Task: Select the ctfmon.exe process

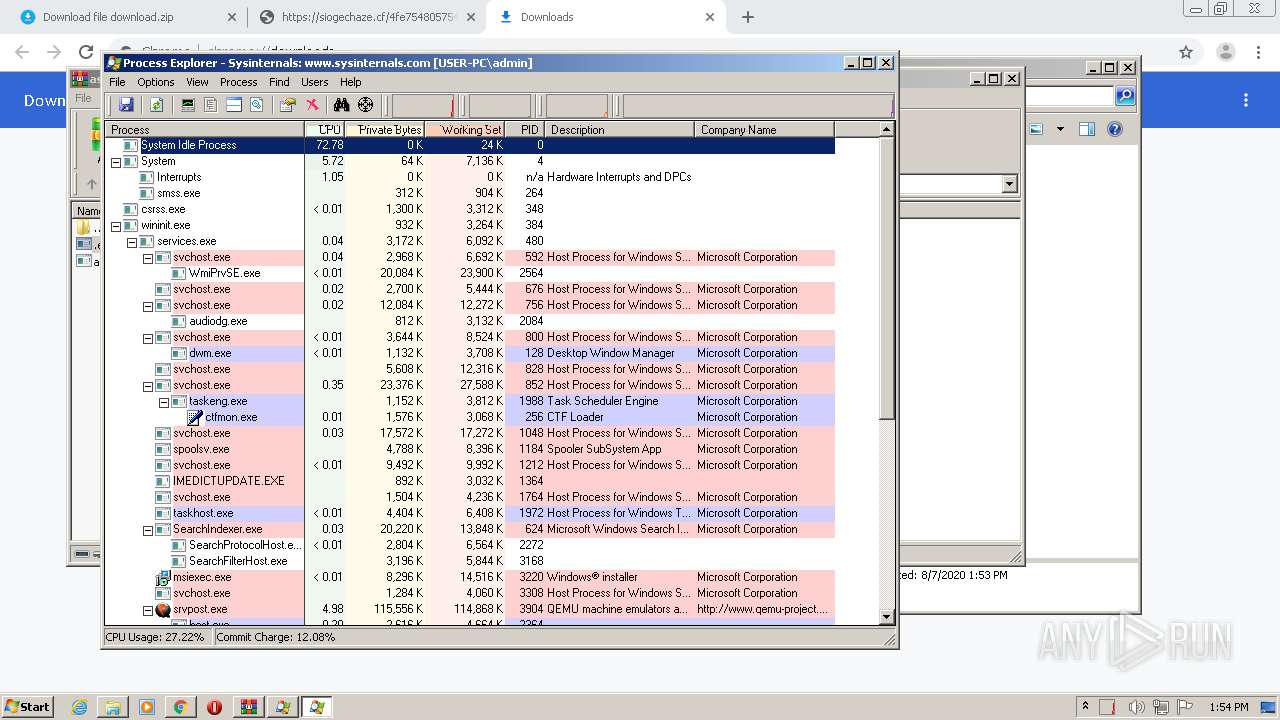Action: (x=470, y=417)
